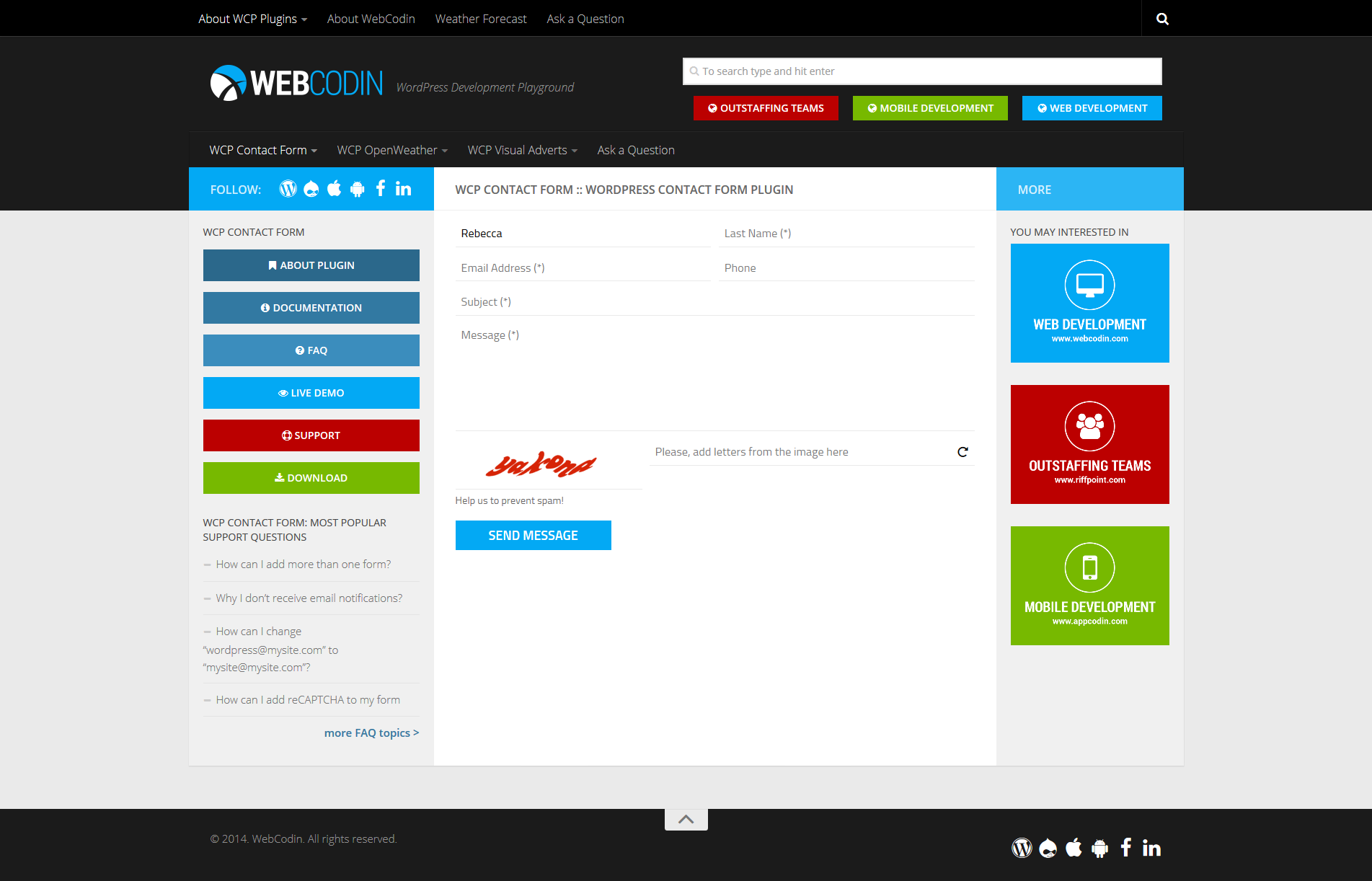Click the '© 2014. WebCodin. All rights reserved.' text

pyautogui.click(x=304, y=839)
